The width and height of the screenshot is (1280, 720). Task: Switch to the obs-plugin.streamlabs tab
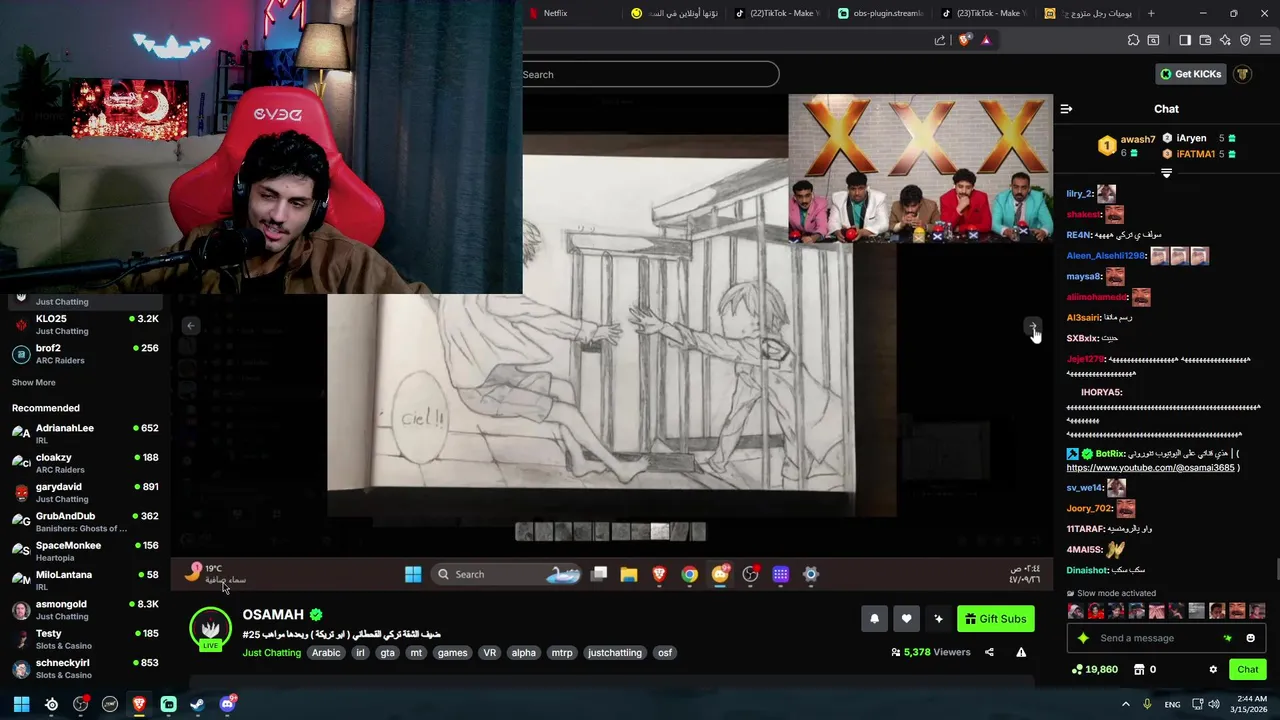click(882, 13)
